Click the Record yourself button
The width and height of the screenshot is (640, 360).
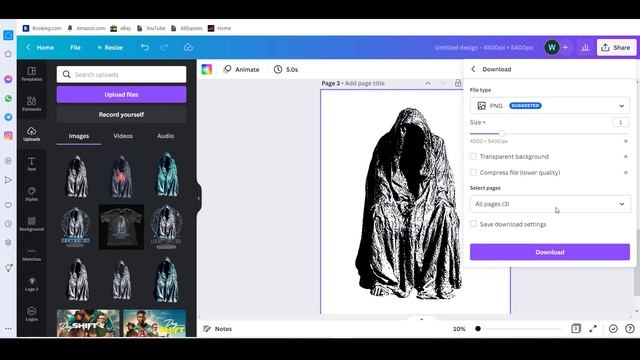coord(121,115)
